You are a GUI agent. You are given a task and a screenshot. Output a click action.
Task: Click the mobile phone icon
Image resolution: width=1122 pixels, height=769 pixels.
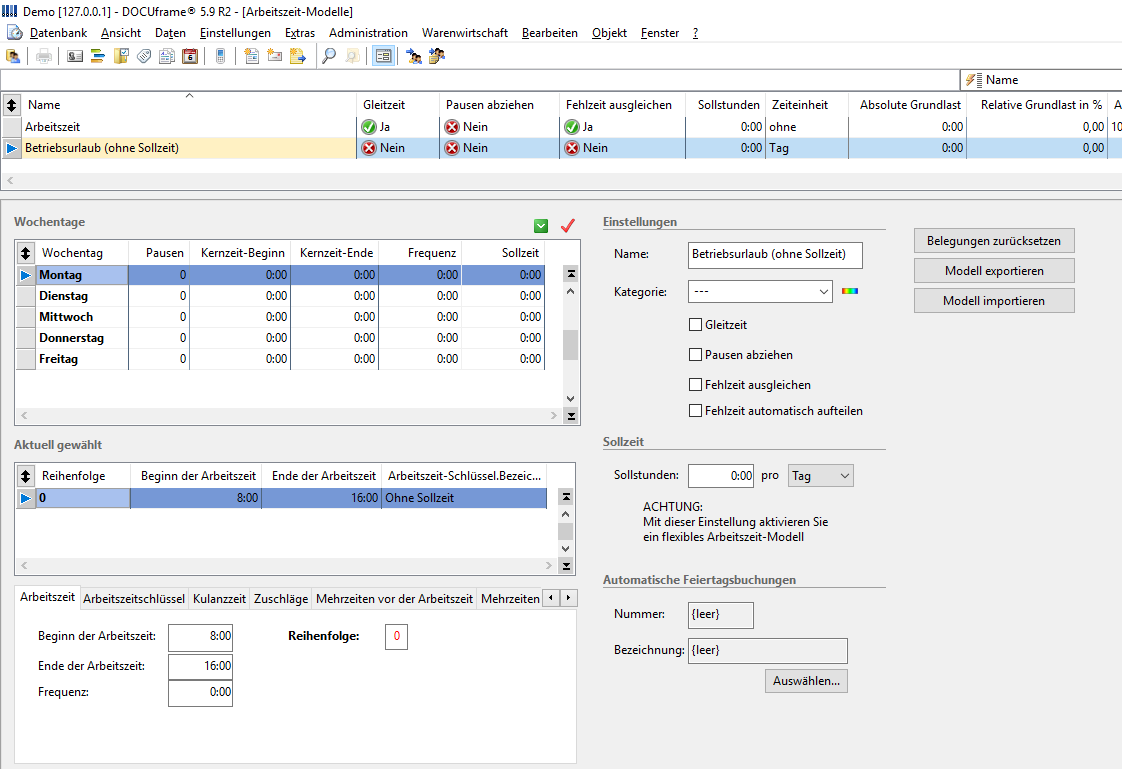click(x=220, y=56)
